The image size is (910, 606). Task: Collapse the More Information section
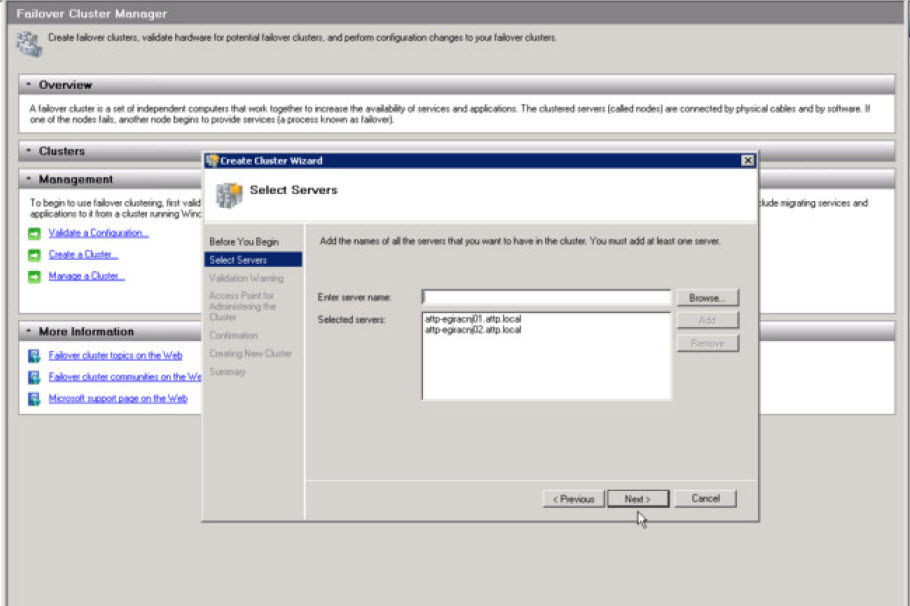tap(28, 331)
